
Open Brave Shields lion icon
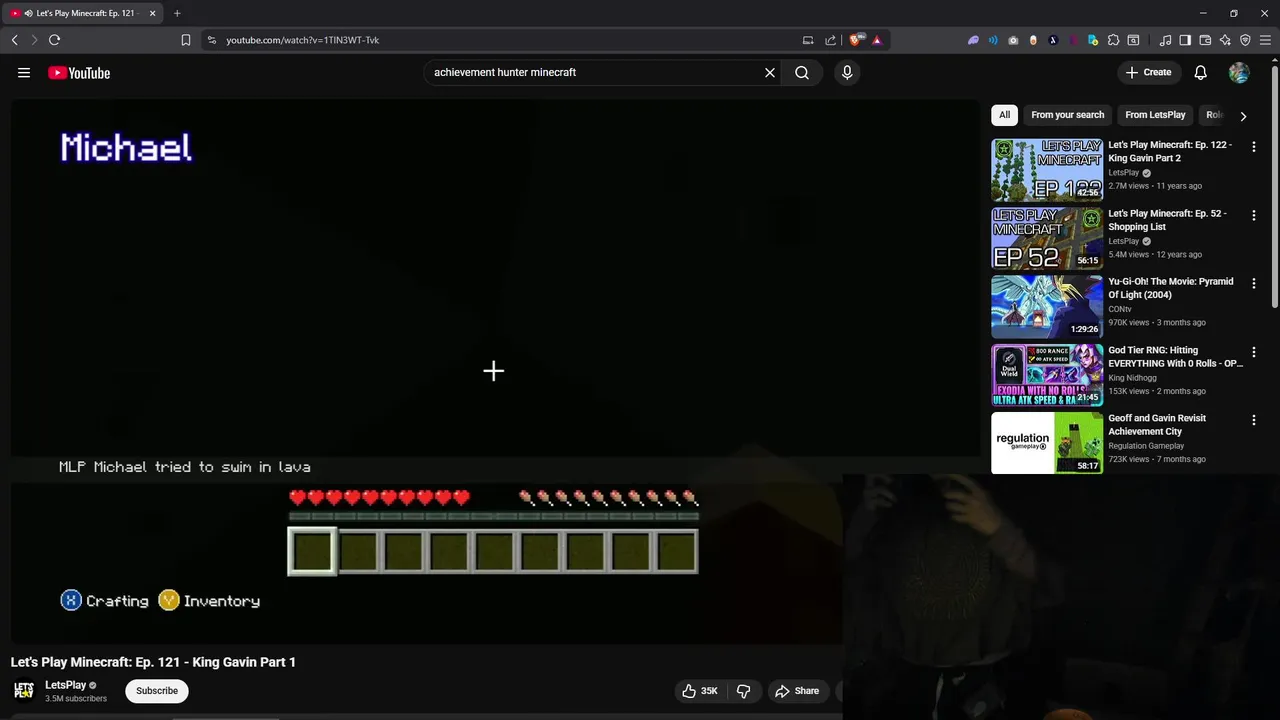(855, 40)
